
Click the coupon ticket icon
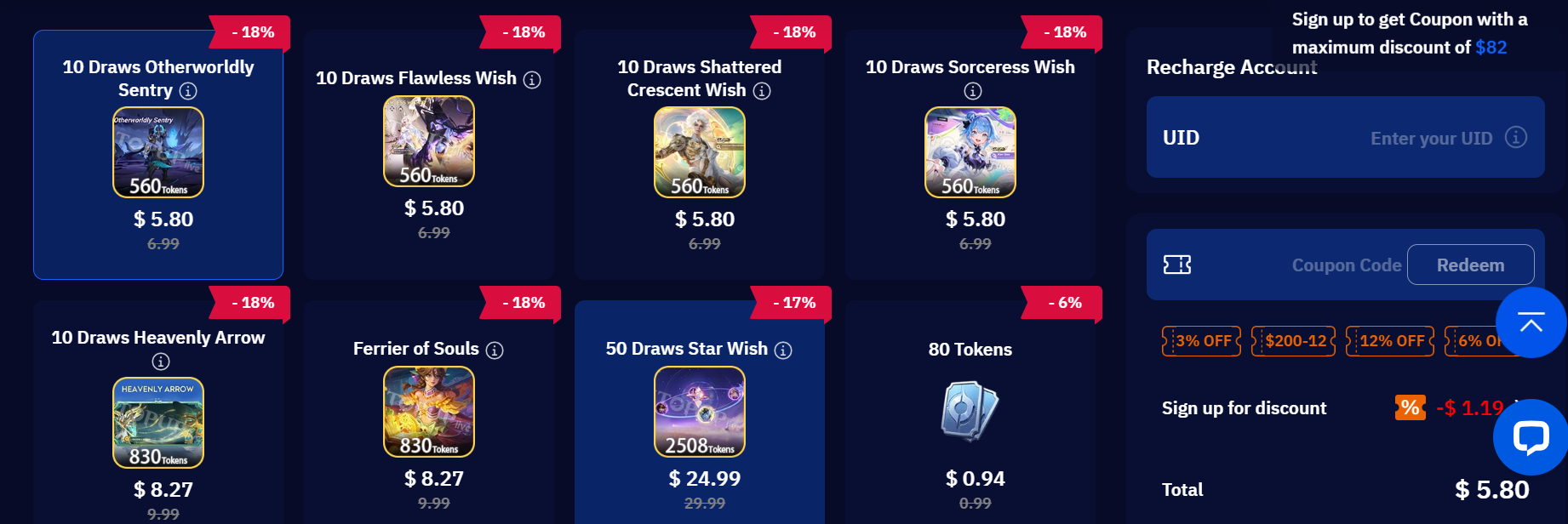1177,265
